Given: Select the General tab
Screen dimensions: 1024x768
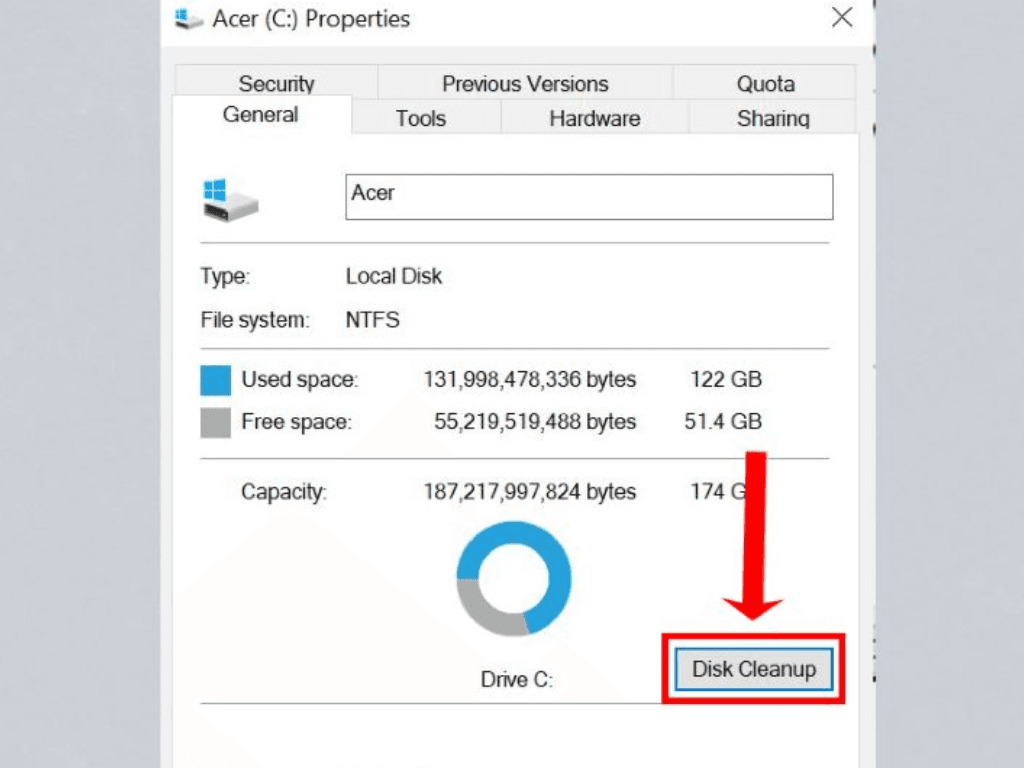Looking at the screenshot, I should tap(260, 115).
